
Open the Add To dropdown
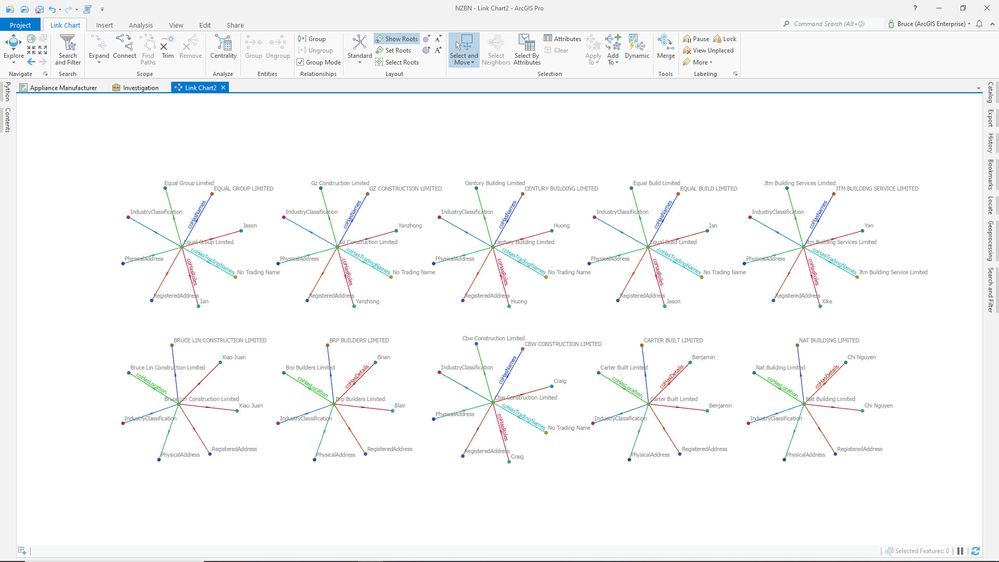pyautogui.click(x=613, y=59)
